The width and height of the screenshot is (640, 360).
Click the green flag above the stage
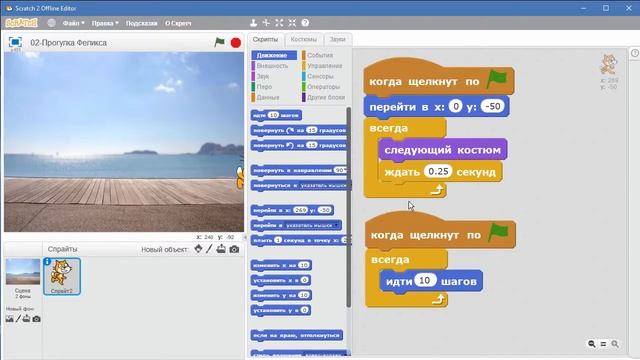220,42
